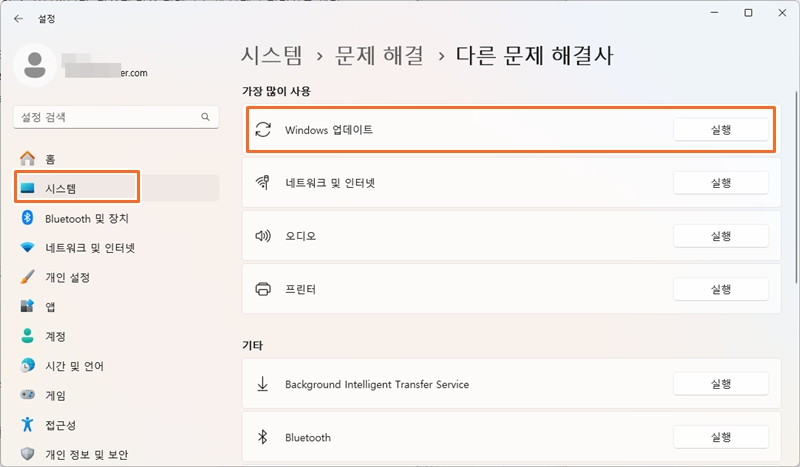Navigate to 문제 해결 breadcrumb
Screen dimensions: 800x467
[379, 55]
